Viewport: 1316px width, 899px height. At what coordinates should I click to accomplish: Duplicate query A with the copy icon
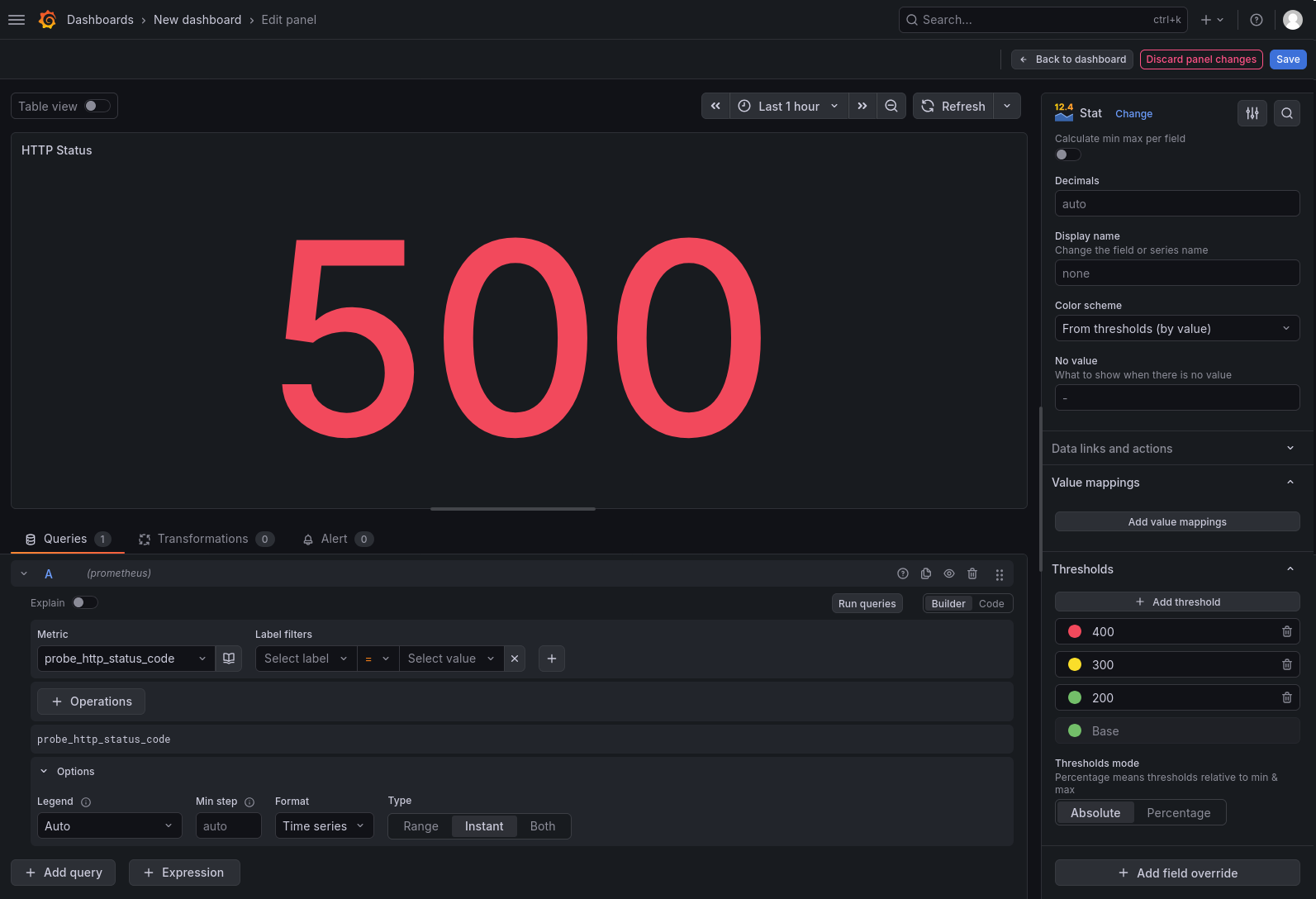926,573
